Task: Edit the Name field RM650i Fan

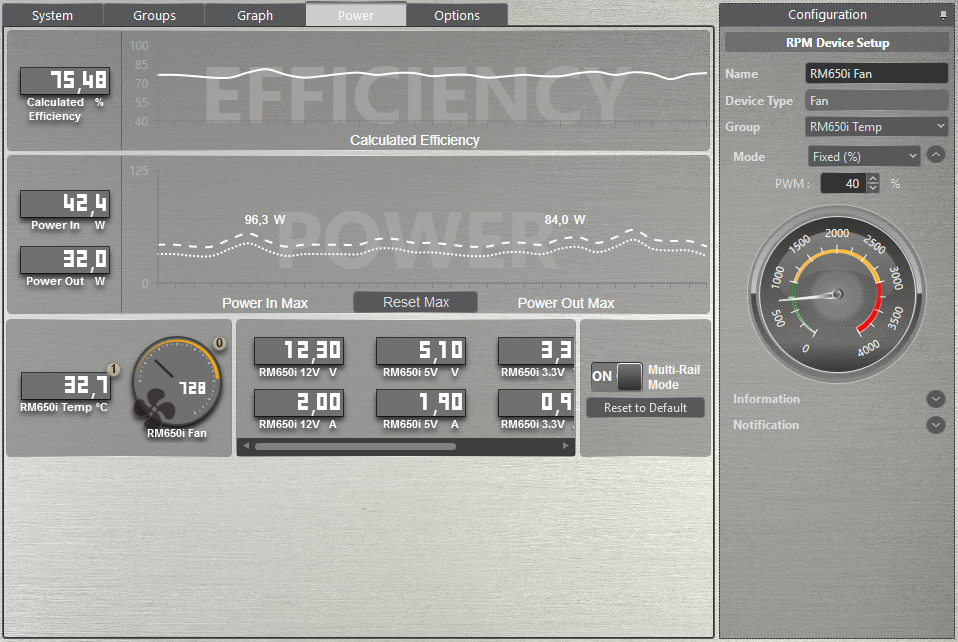Action: pos(876,73)
